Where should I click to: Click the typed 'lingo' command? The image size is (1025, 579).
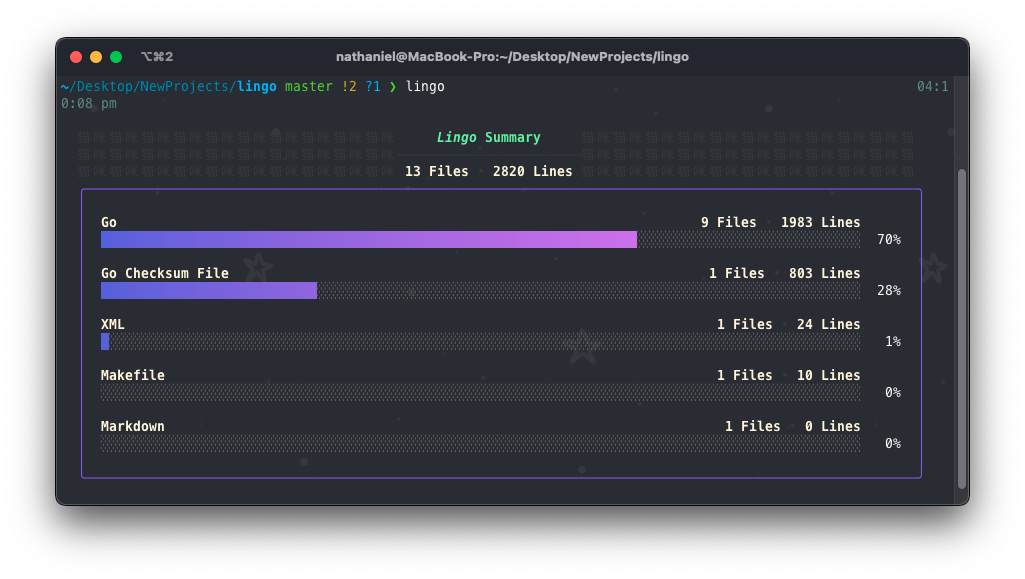coord(425,86)
